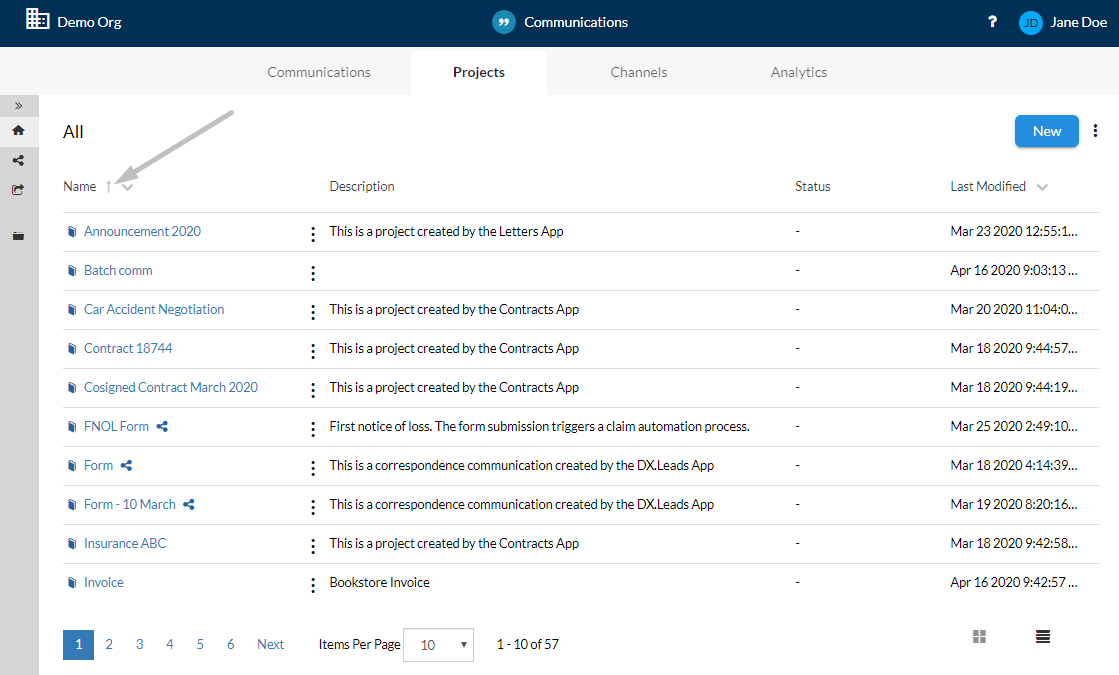Open the JD user avatar
The height and width of the screenshot is (675, 1119).
(1031, 23)
